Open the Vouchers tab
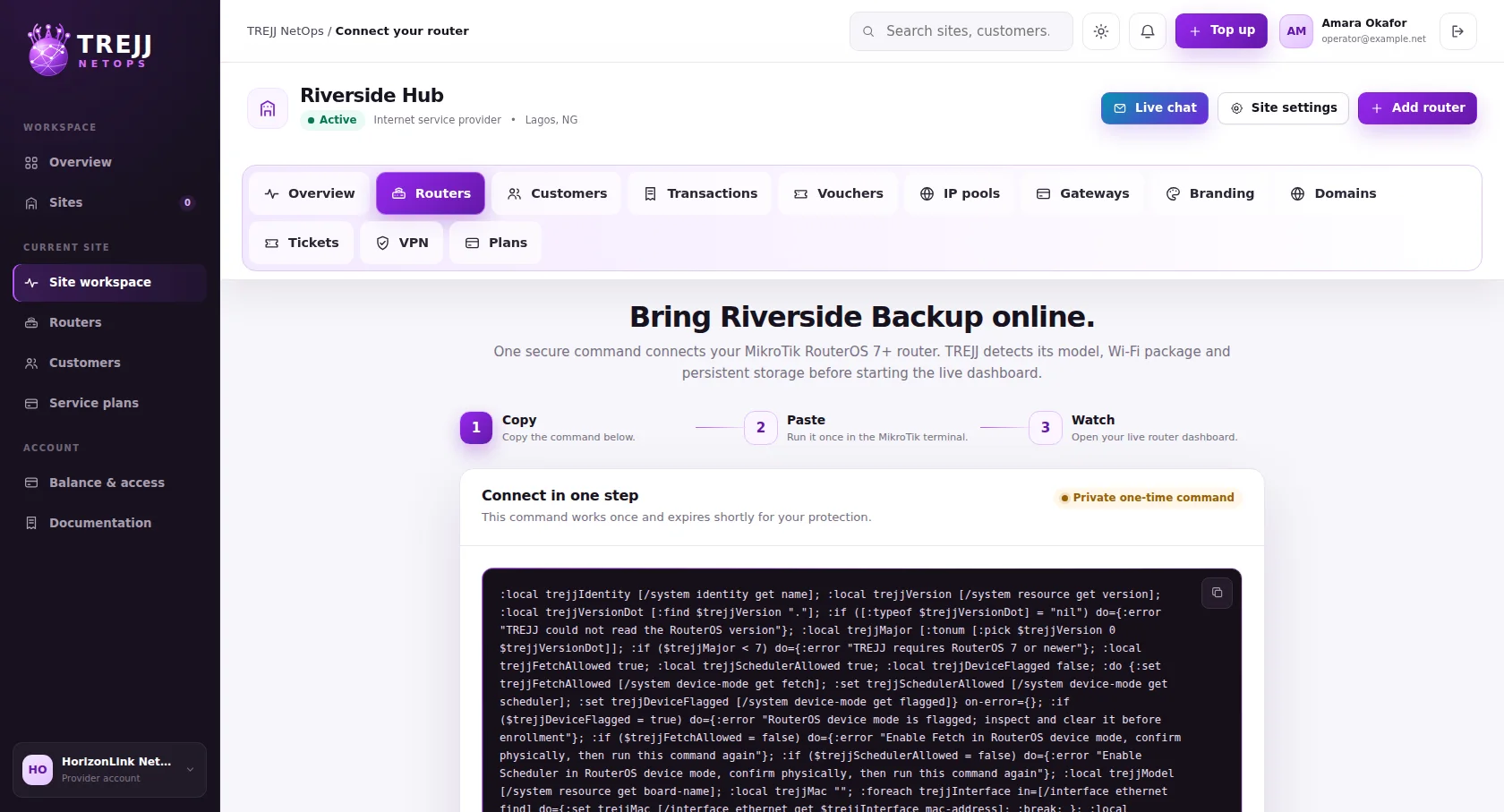This screenshot has height=812, width=1504. [x=838, y=193]
